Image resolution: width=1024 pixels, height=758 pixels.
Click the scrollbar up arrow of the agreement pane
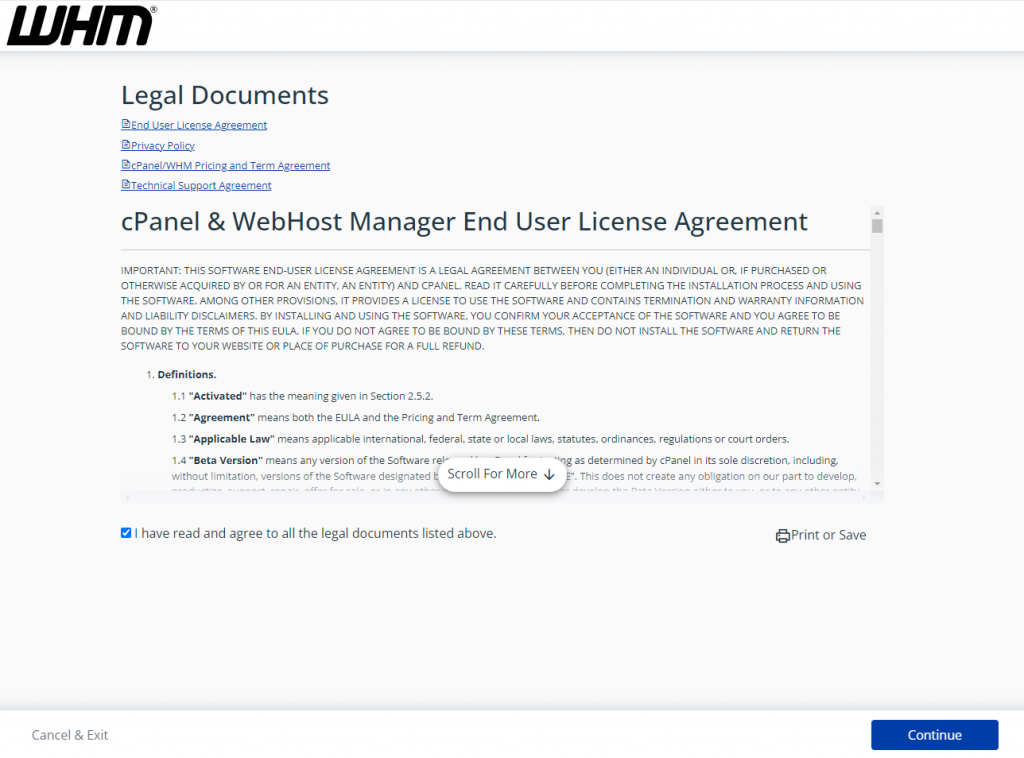click(877, 212)
